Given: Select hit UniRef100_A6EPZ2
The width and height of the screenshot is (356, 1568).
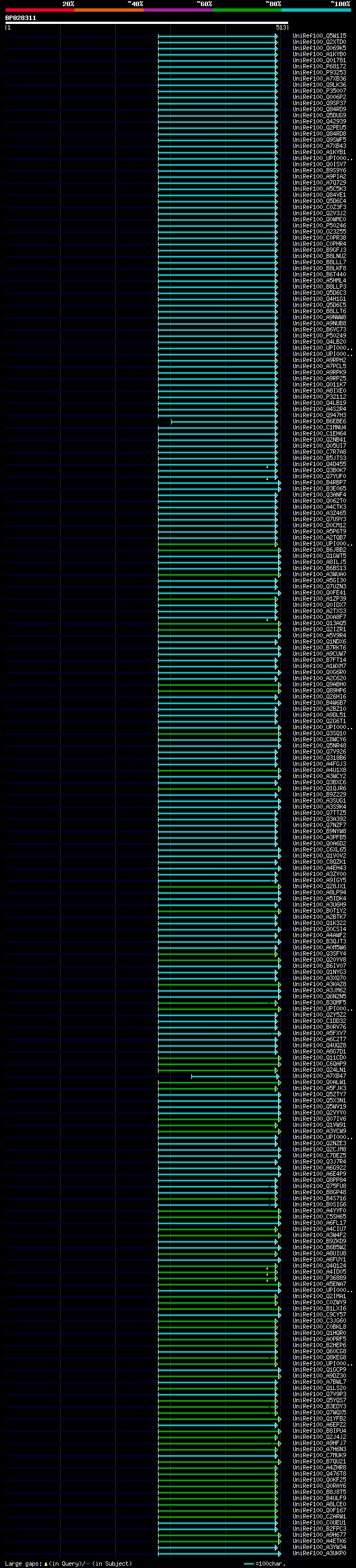Looking at the screenshot, I should coord(319,1424).
